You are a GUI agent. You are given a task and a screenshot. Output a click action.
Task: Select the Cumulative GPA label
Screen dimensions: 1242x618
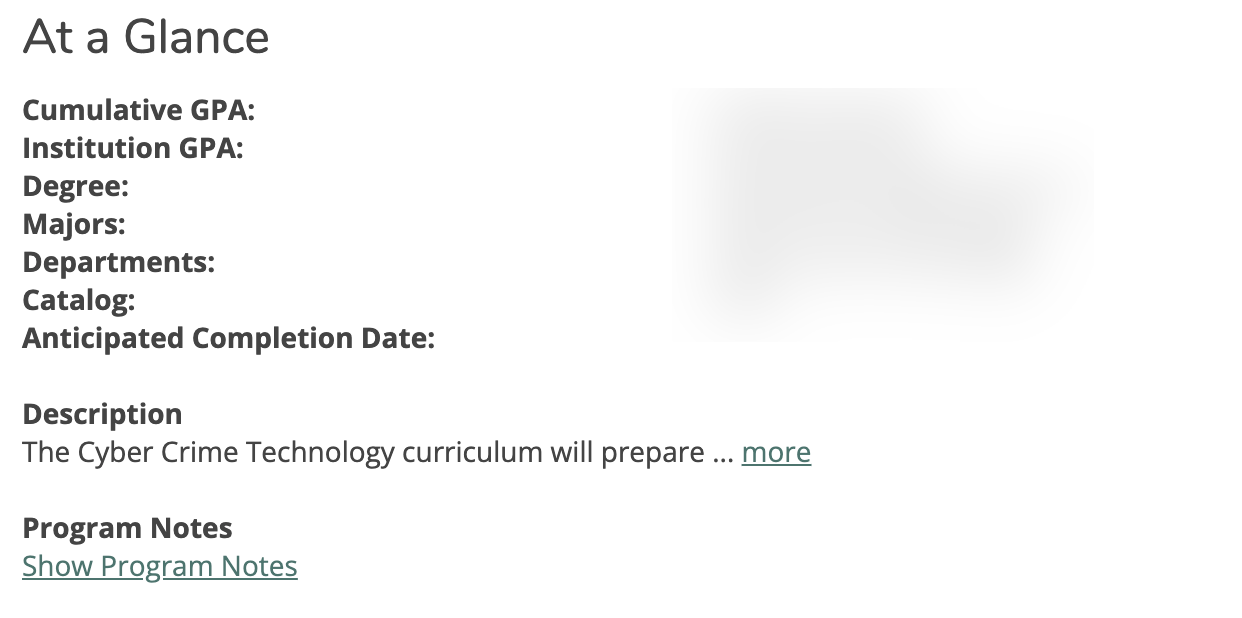(139, 110)
